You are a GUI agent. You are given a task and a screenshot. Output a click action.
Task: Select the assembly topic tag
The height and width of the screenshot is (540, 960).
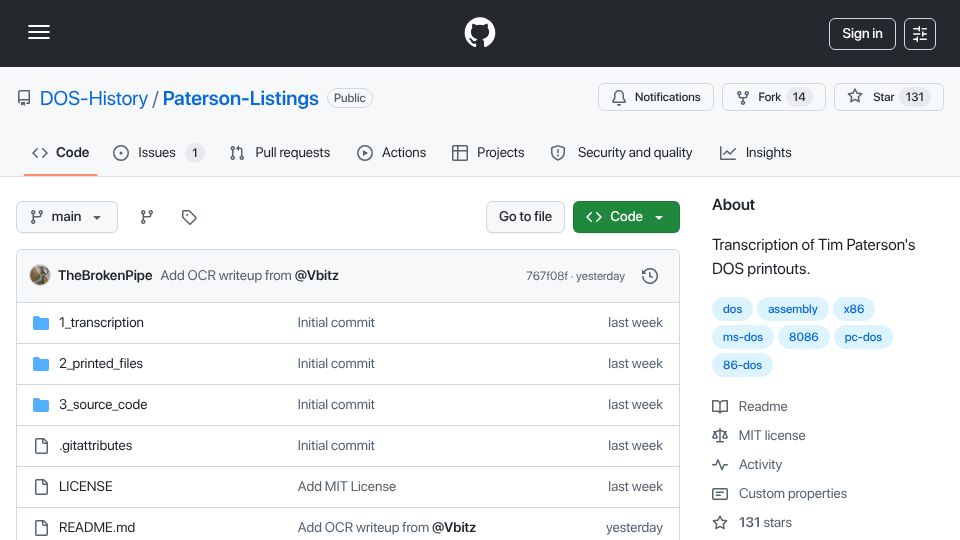(x=793, y=309)
